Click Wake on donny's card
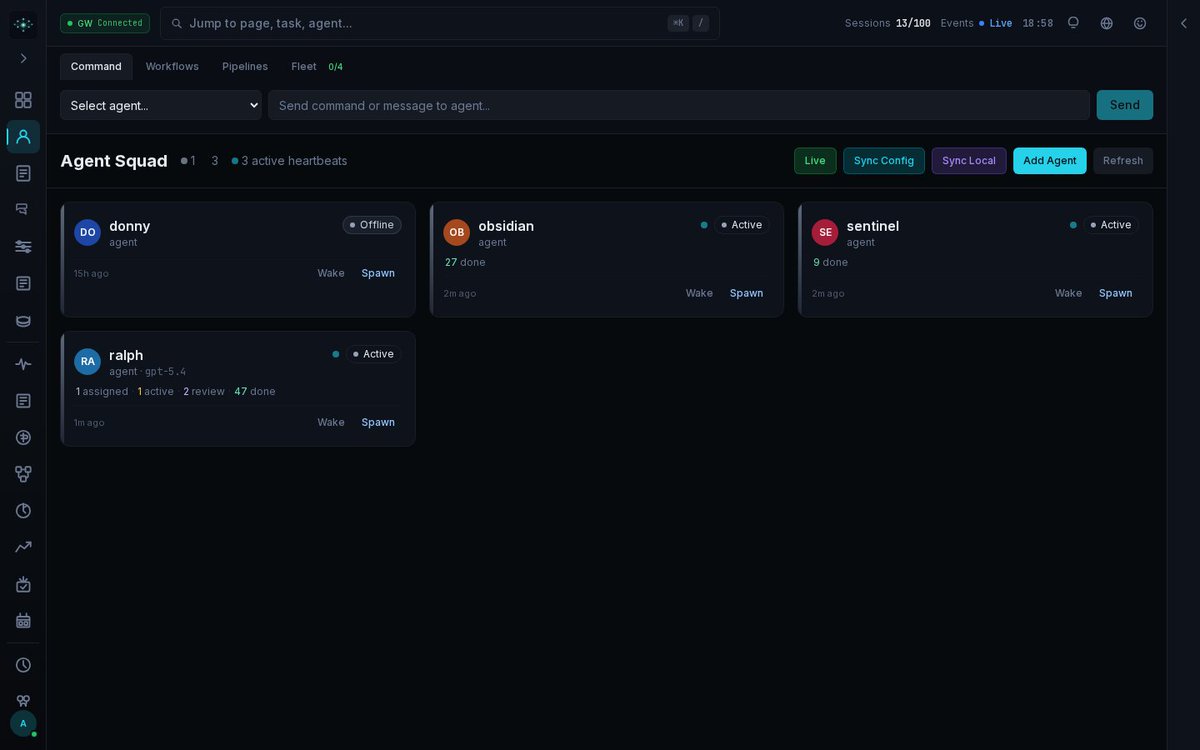This screenshot has width=1200, height=750. (x=331, y=273)
